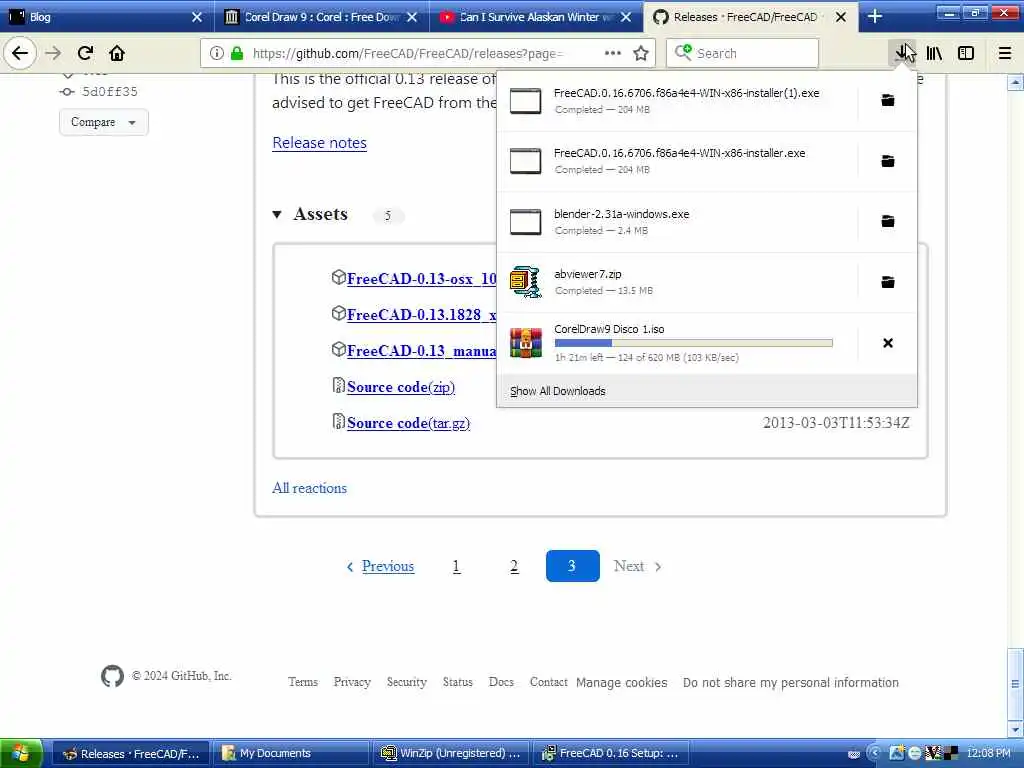
Task: Open the Firefox hamburger menu
Action: tap(1005, 53)
